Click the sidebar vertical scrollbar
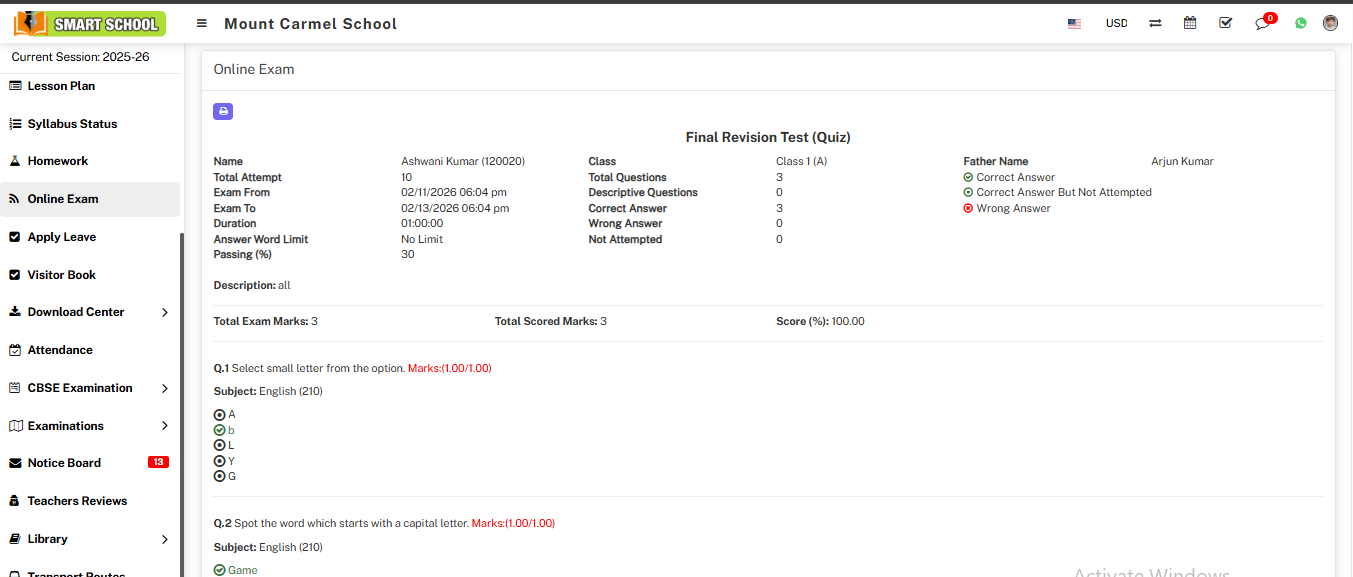The image size is (1353, 577). tap(182, 400)
